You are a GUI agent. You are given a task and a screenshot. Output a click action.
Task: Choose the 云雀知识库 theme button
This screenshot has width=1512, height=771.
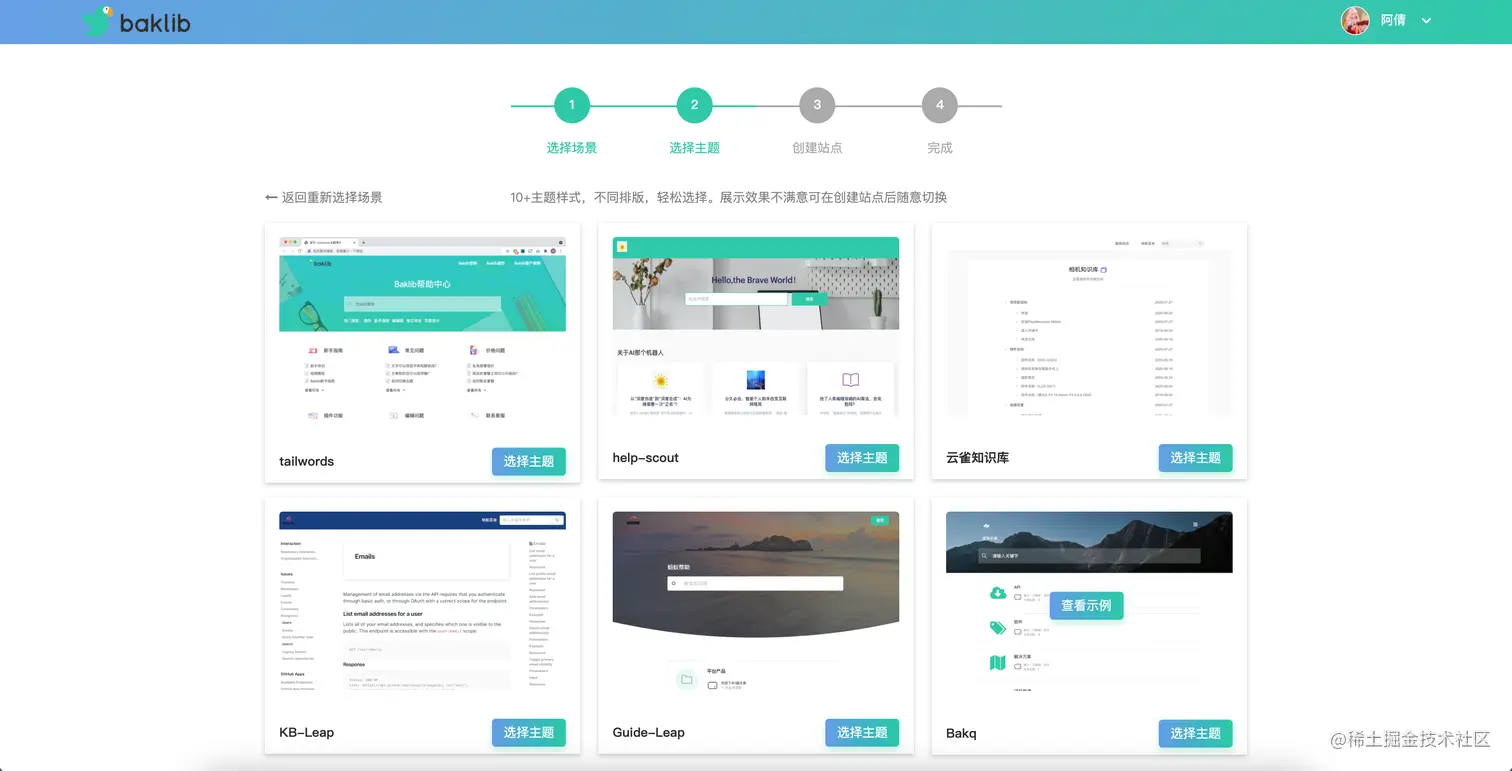[x=1196, y=458]
